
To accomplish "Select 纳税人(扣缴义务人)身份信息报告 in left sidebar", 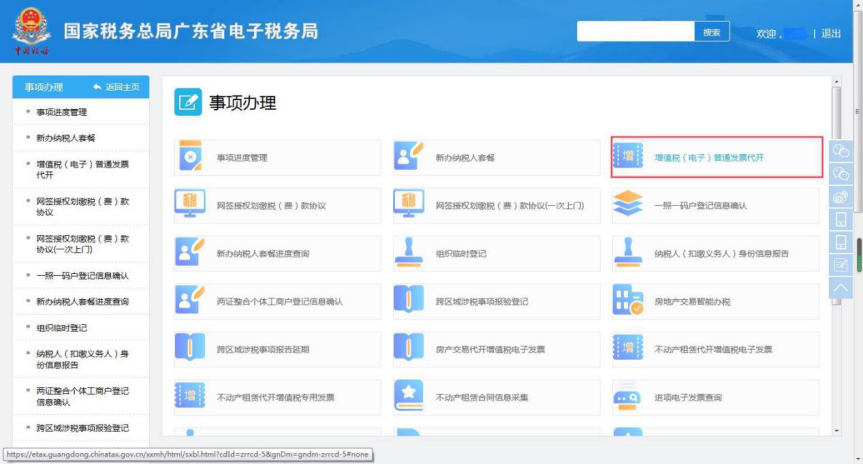I will tap(83, 359).
